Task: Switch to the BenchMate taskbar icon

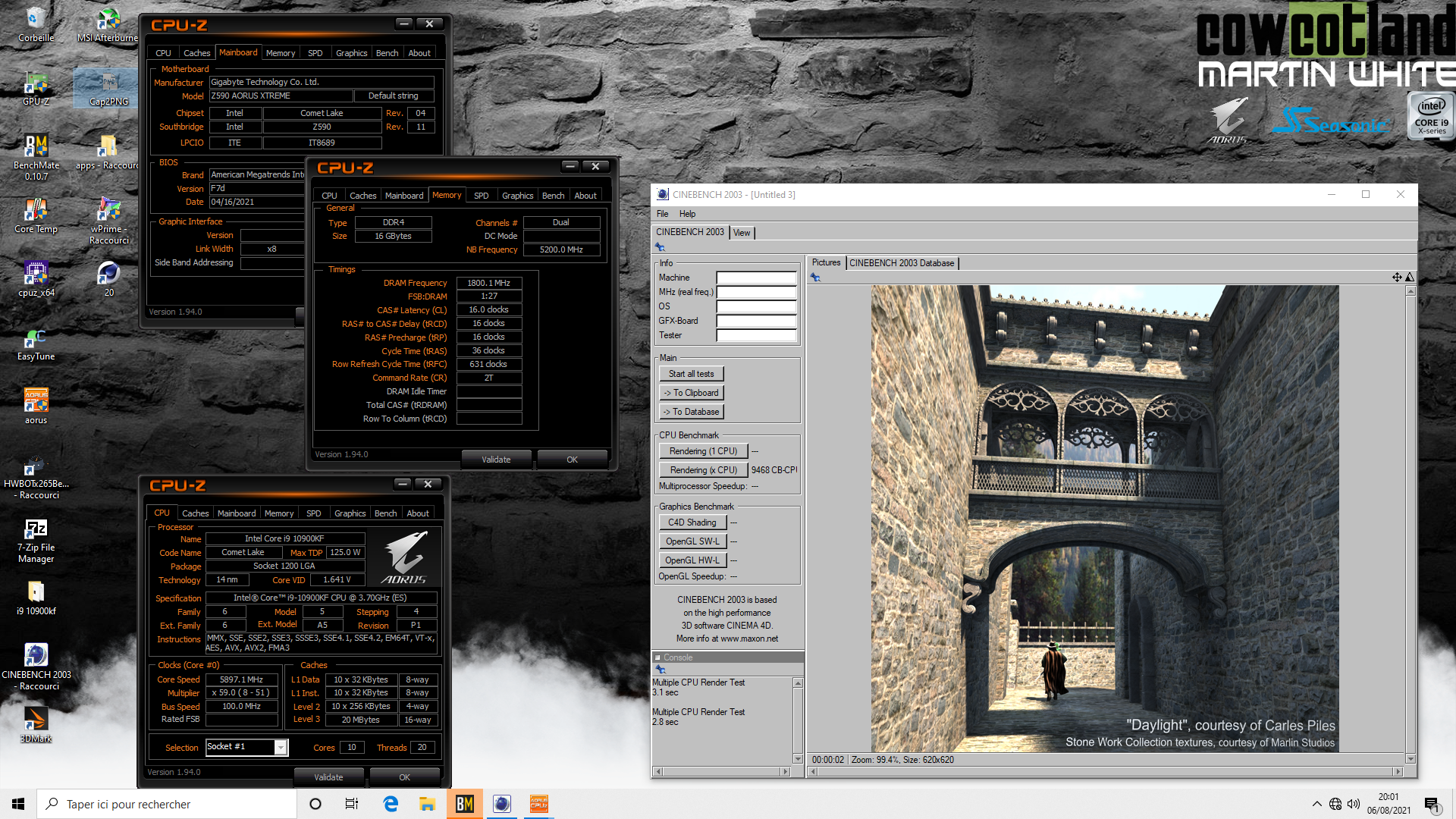Action: [x=465, y=804]
